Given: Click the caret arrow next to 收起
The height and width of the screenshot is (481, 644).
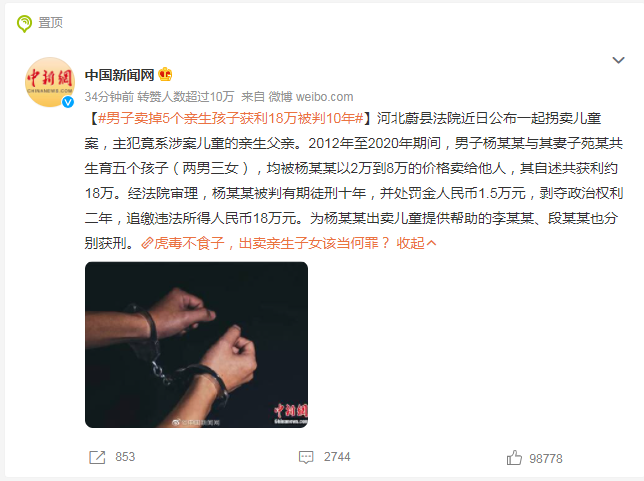Looking at the screenshot, I should (x=431, y=244).
